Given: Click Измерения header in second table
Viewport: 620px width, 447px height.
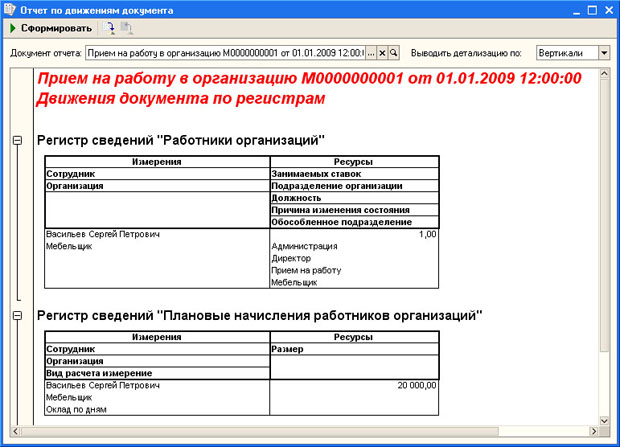Looking at the screenshot, I should [157, 337].
